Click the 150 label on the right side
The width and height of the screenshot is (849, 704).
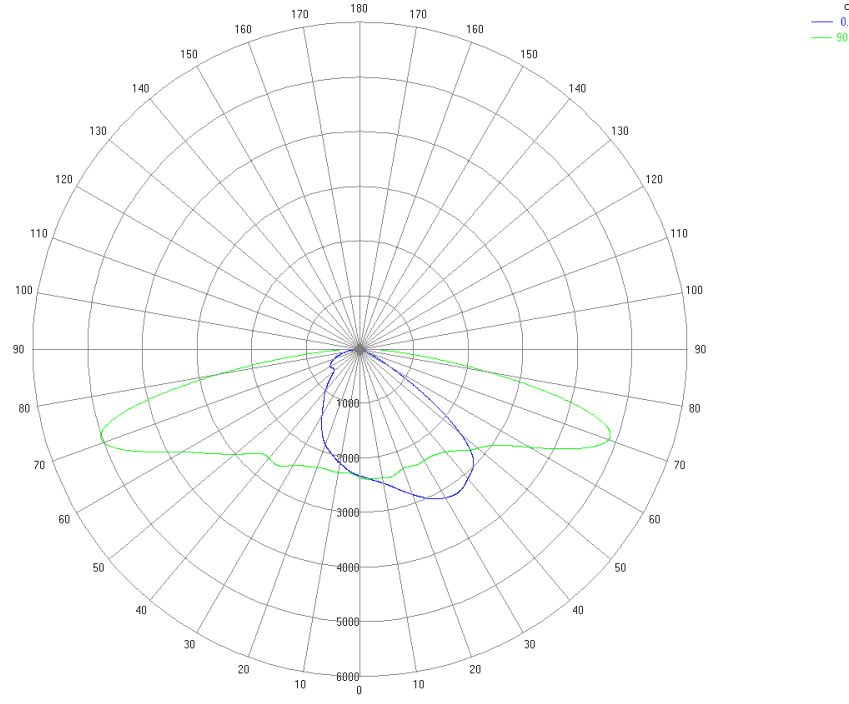(529, 54)
